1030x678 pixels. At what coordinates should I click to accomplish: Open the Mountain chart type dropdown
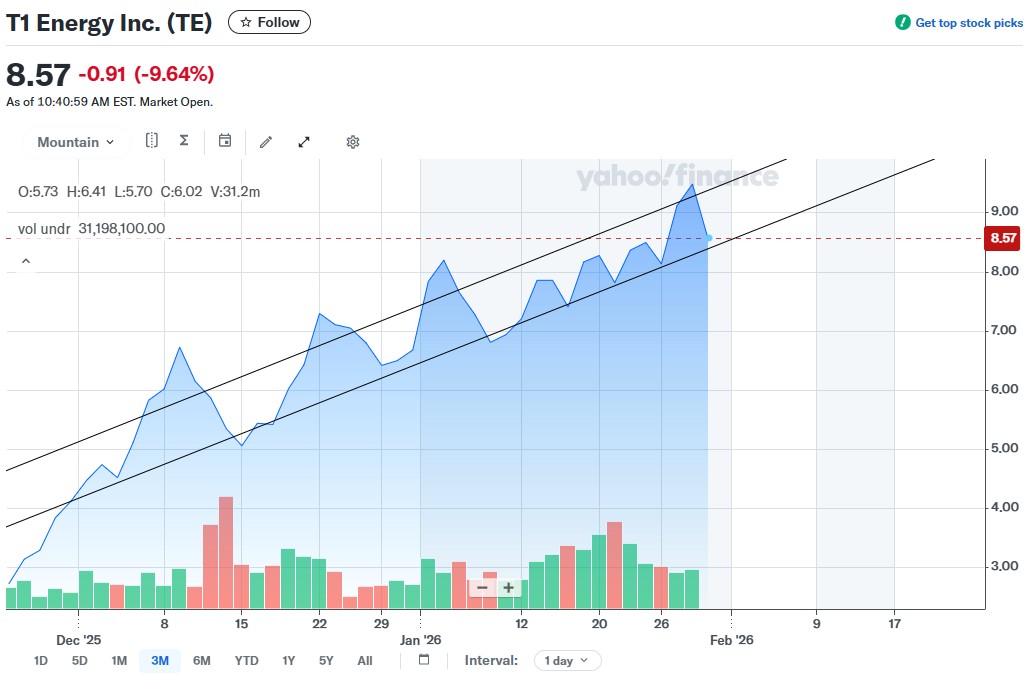coord(76,142)
